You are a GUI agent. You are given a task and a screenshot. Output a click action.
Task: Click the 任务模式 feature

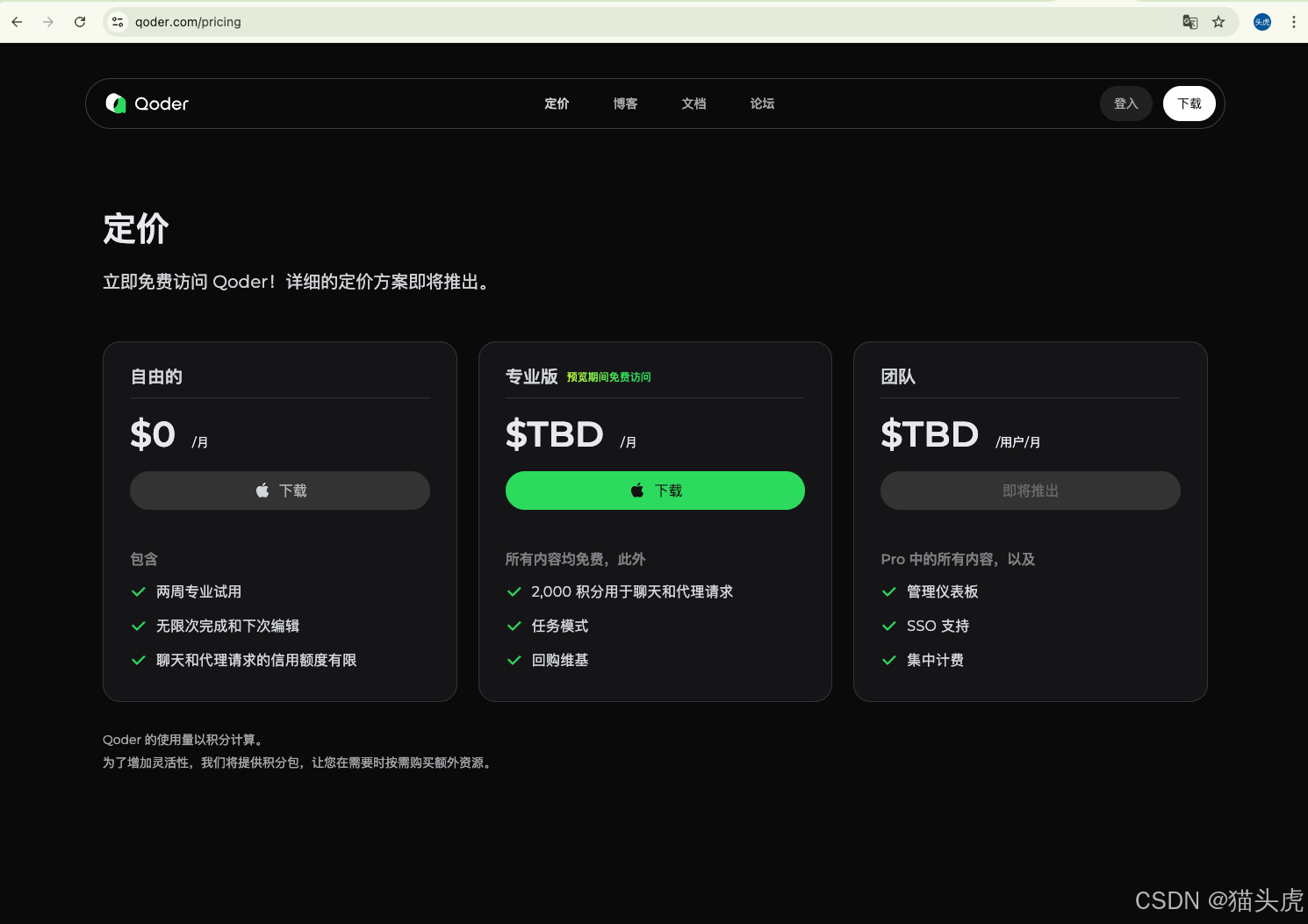point(560,626)
